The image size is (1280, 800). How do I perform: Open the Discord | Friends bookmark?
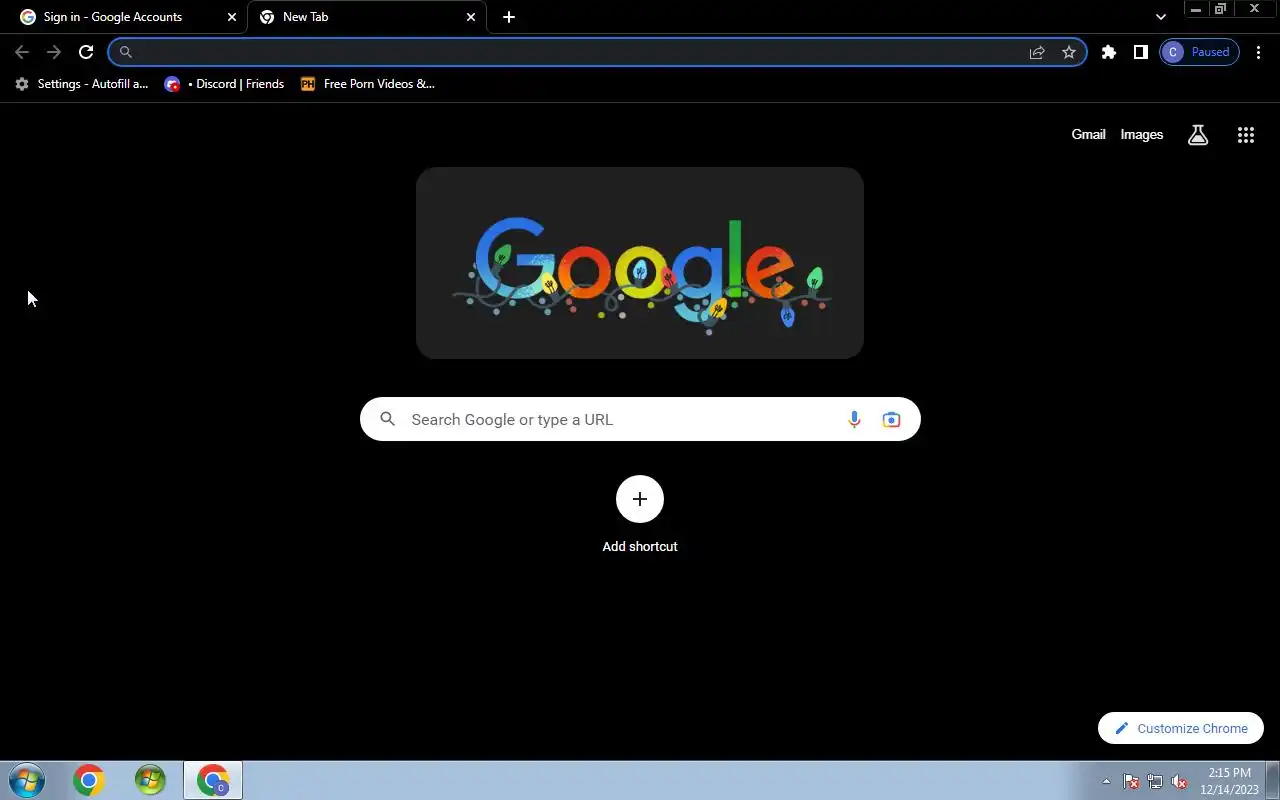(x=225, y=84)
